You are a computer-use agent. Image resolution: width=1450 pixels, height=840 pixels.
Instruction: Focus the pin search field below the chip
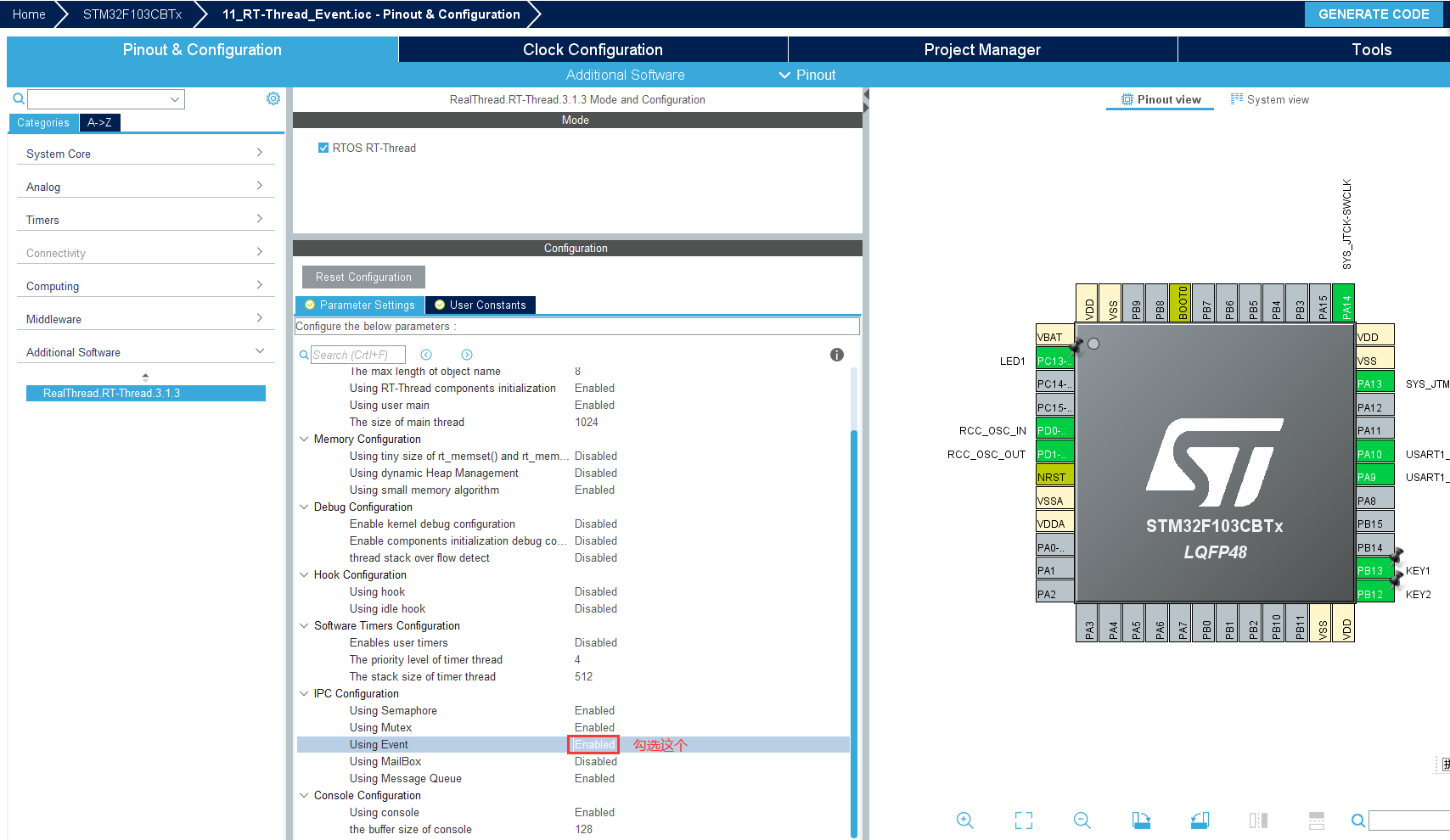[1409, 820]
